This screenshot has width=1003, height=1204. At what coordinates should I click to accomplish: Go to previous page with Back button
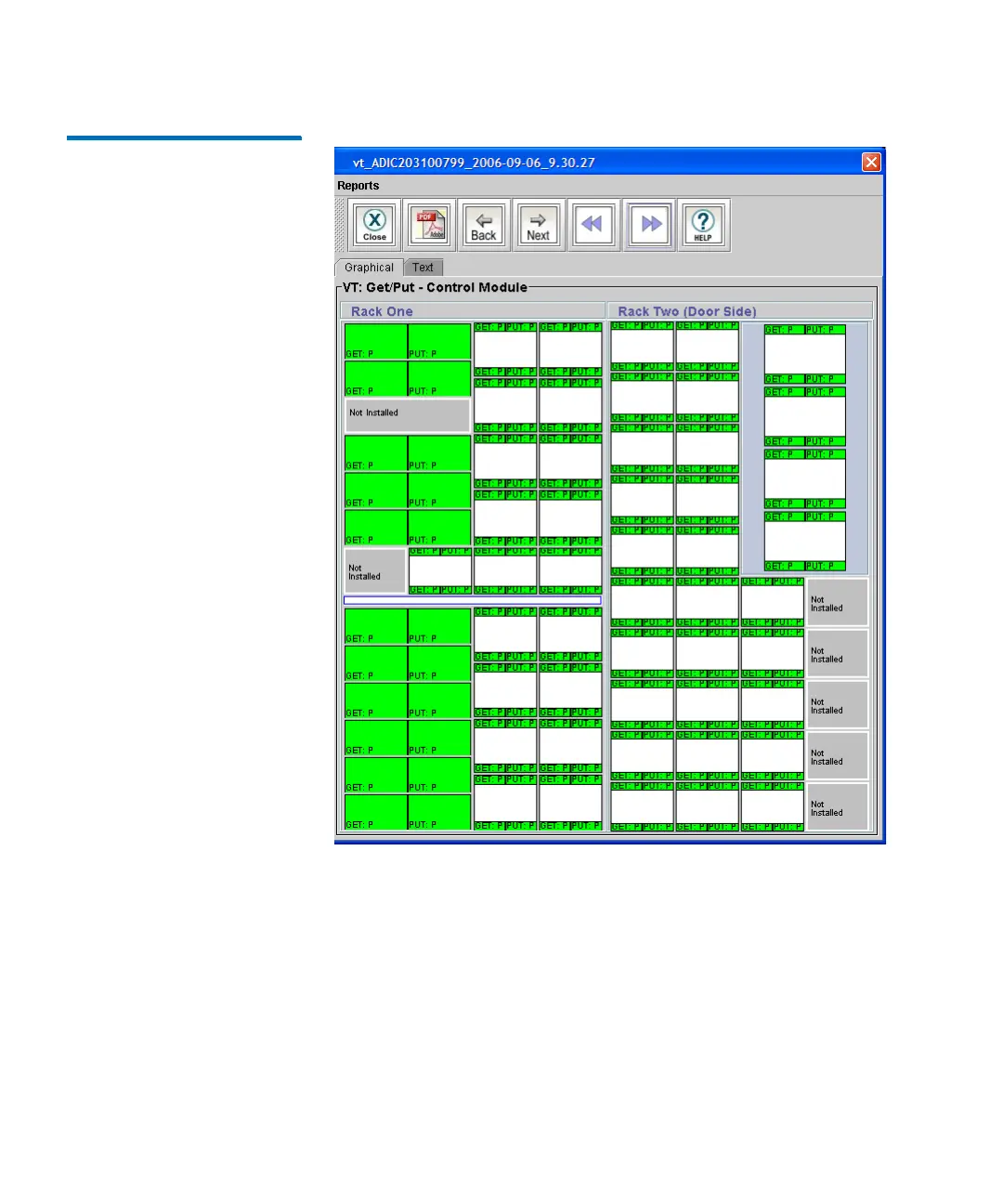click(484, 225)
